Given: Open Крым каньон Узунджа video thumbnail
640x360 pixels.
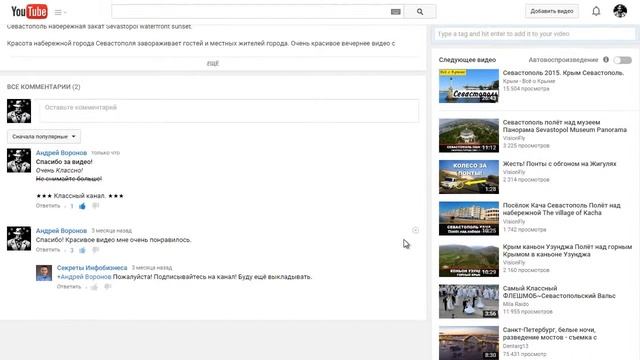Looking at the screenshot, I should coord(469,260).
